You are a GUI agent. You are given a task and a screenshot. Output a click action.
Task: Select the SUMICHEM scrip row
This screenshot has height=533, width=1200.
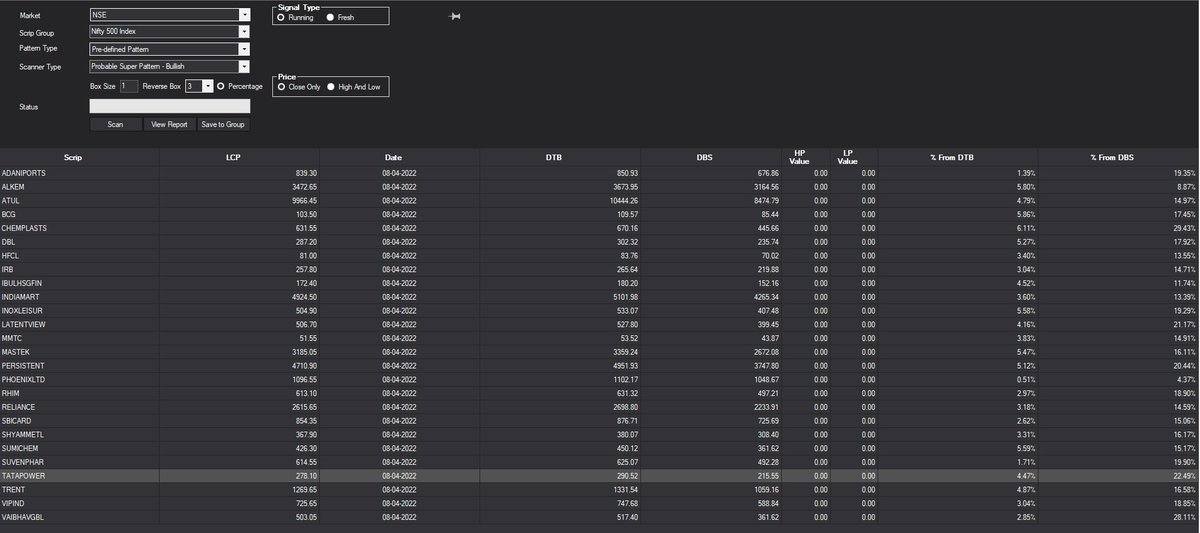pyautogui.click(x=600, y=448)
